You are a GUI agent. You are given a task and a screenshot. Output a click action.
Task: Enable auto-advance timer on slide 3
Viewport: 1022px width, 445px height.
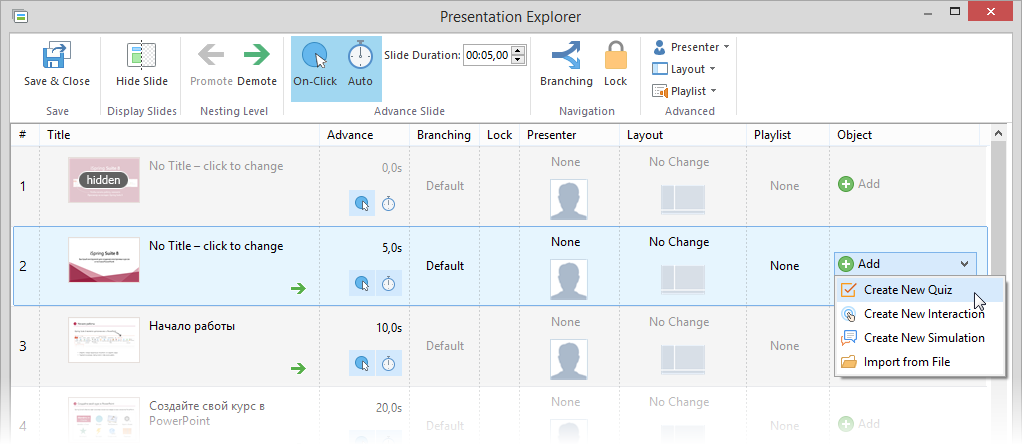point(389,365)
